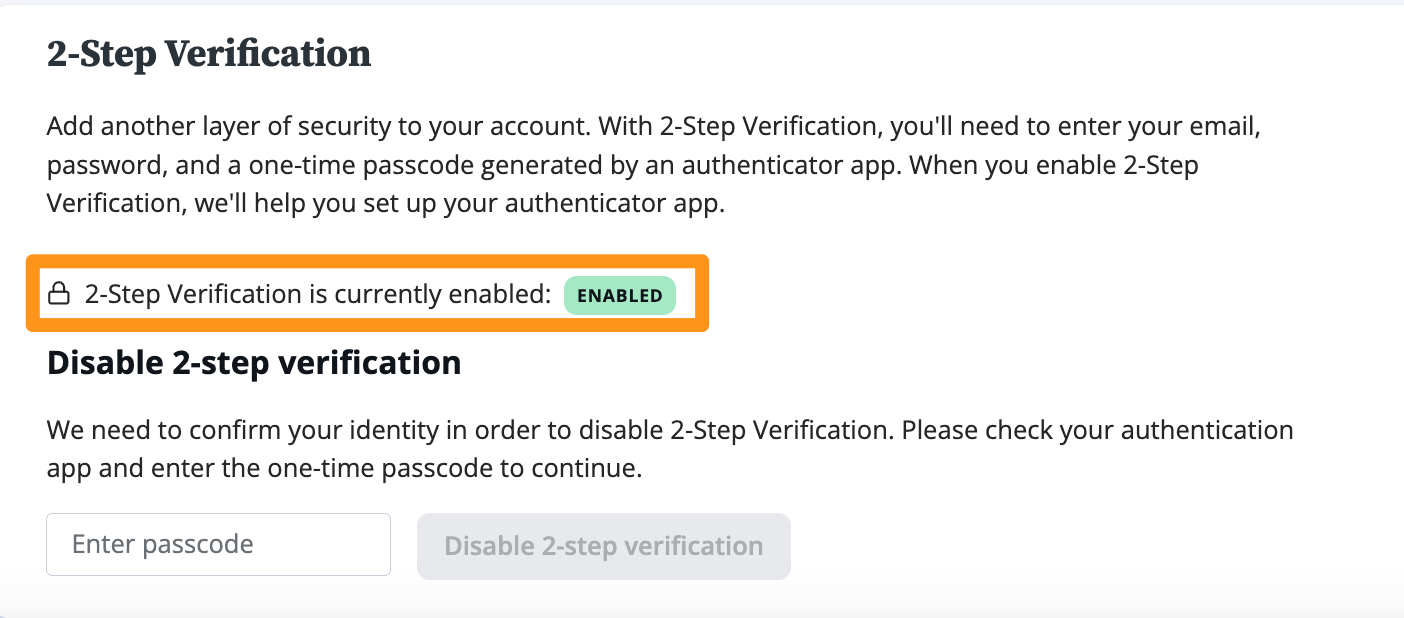1404x618 pixels.
Task: Click the 'When you enable 2-Step' phrase
Action: pyautogui.click(x=1055, y=165)
